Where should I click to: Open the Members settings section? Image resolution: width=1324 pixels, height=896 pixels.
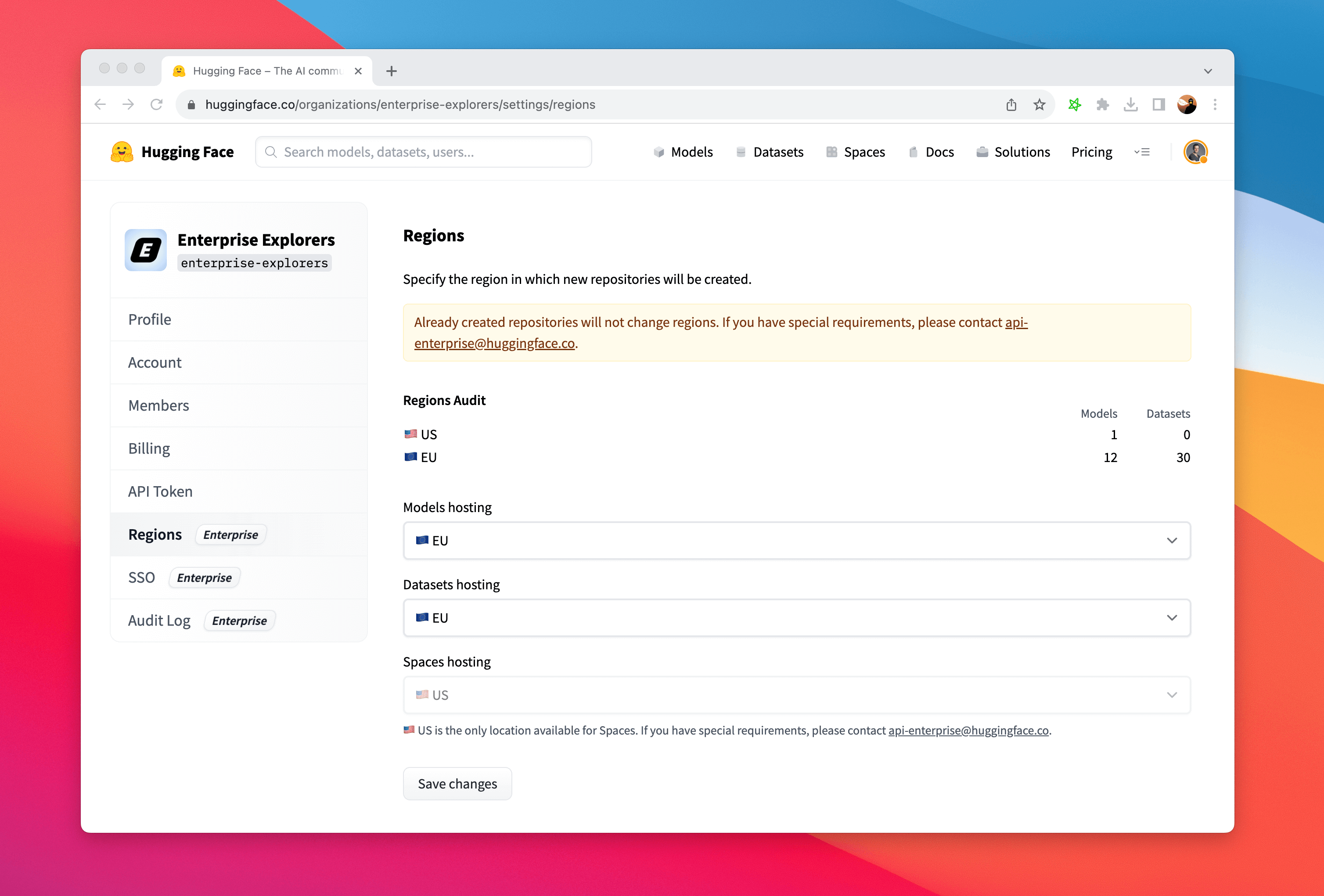click(158, 405)
